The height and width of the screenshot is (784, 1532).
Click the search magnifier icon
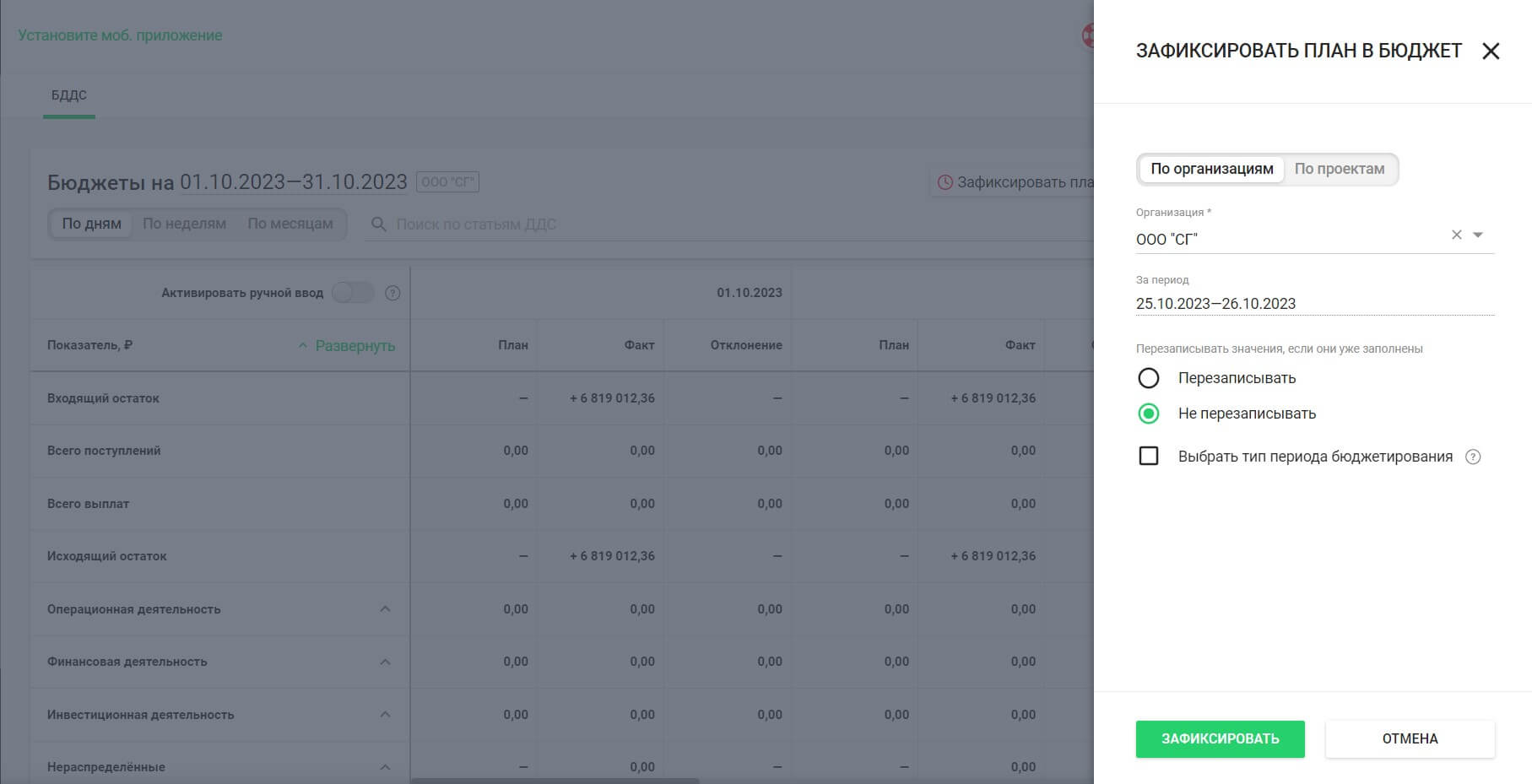(379, 224)
